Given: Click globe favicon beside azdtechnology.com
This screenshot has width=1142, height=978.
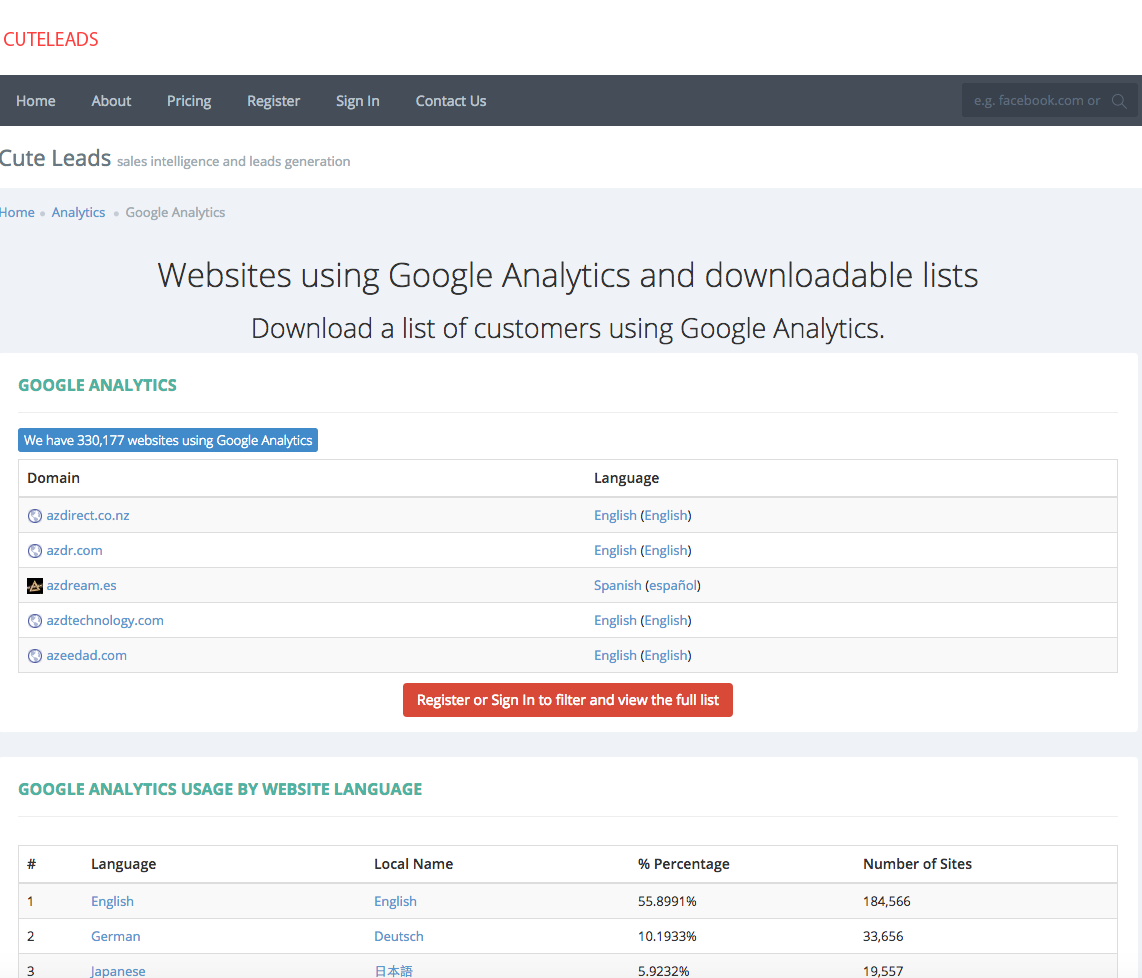Looking at the screenshot, I should tap(35, 621).
